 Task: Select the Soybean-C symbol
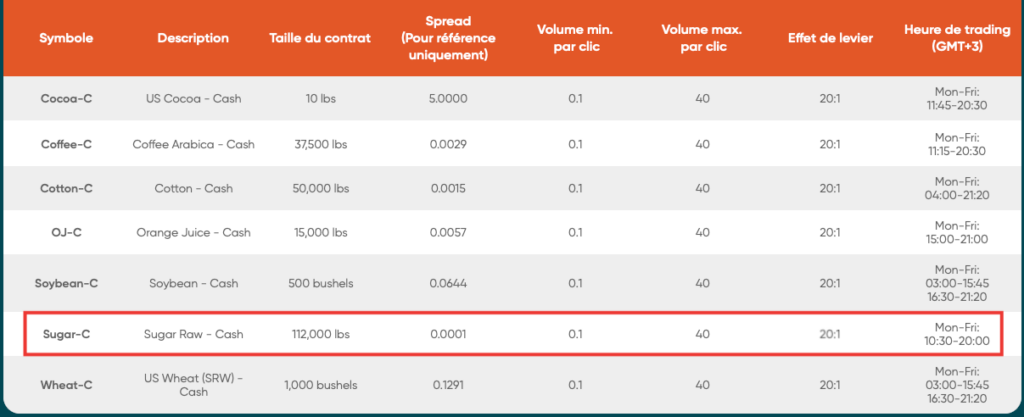coord(67,283)
